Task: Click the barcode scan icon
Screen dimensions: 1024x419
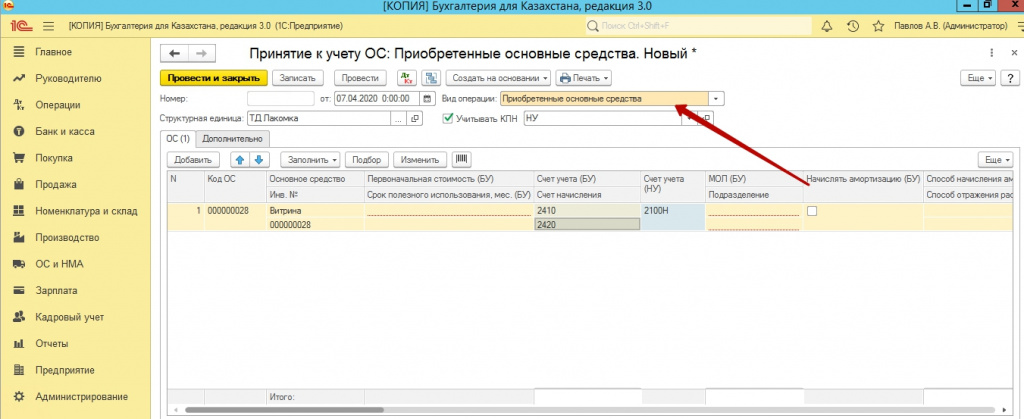Action: pyautogui.click(x=462, y=159)
